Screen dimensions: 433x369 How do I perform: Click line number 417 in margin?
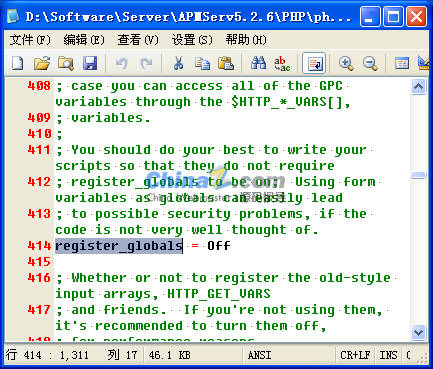pyautogui.click(x=39, y=310)
